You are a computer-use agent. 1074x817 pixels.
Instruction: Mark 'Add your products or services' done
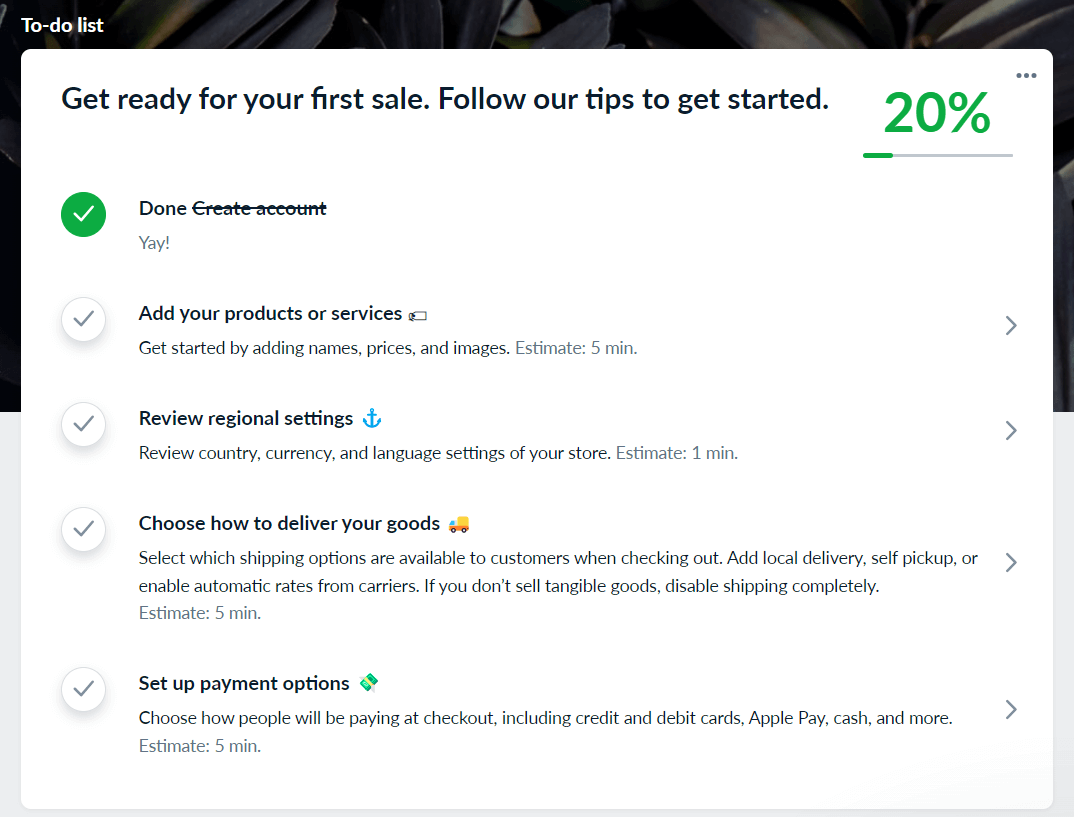(x=84, y=319)
